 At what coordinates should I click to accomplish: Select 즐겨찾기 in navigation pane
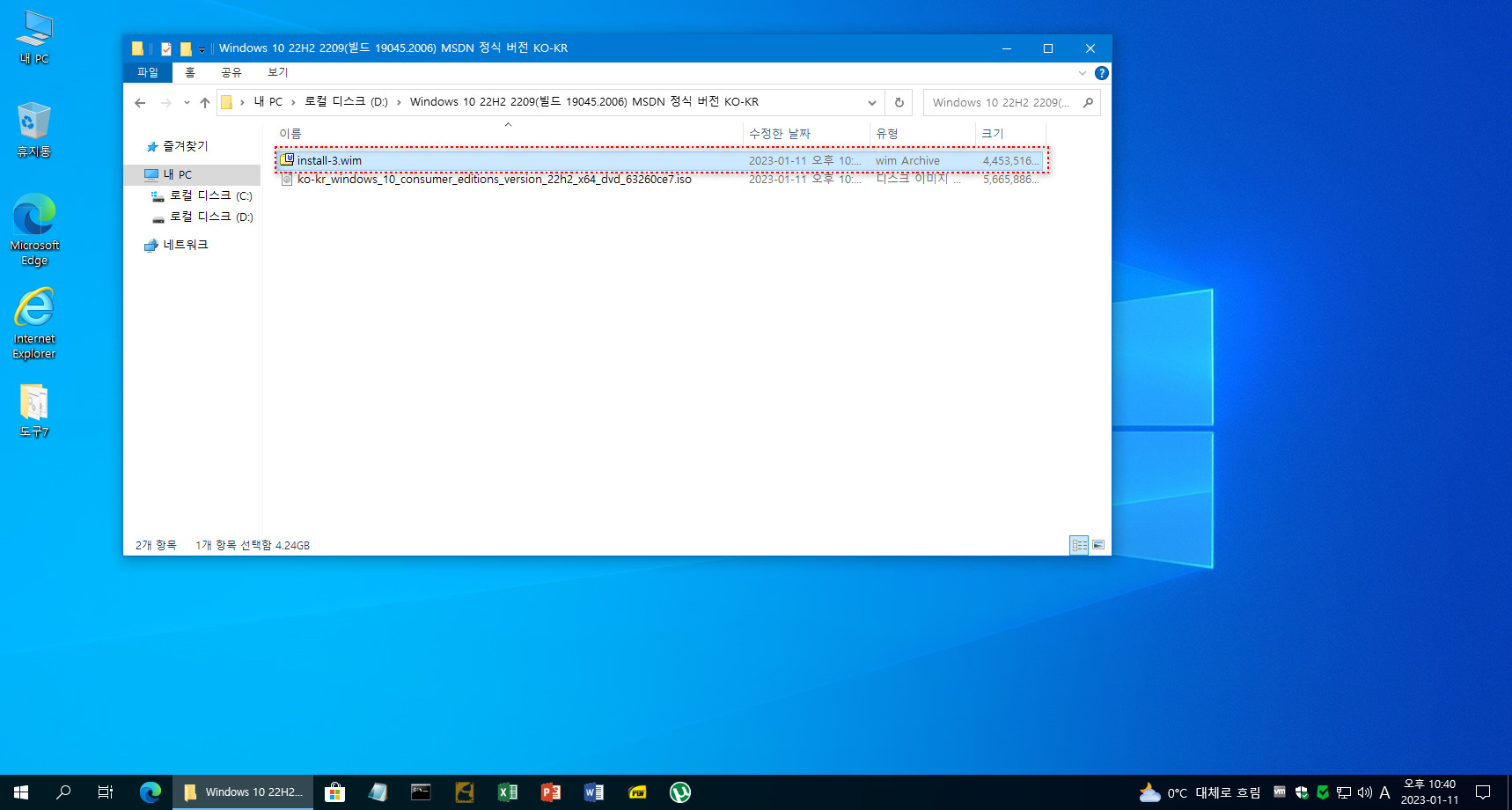[x=185, y=146]
